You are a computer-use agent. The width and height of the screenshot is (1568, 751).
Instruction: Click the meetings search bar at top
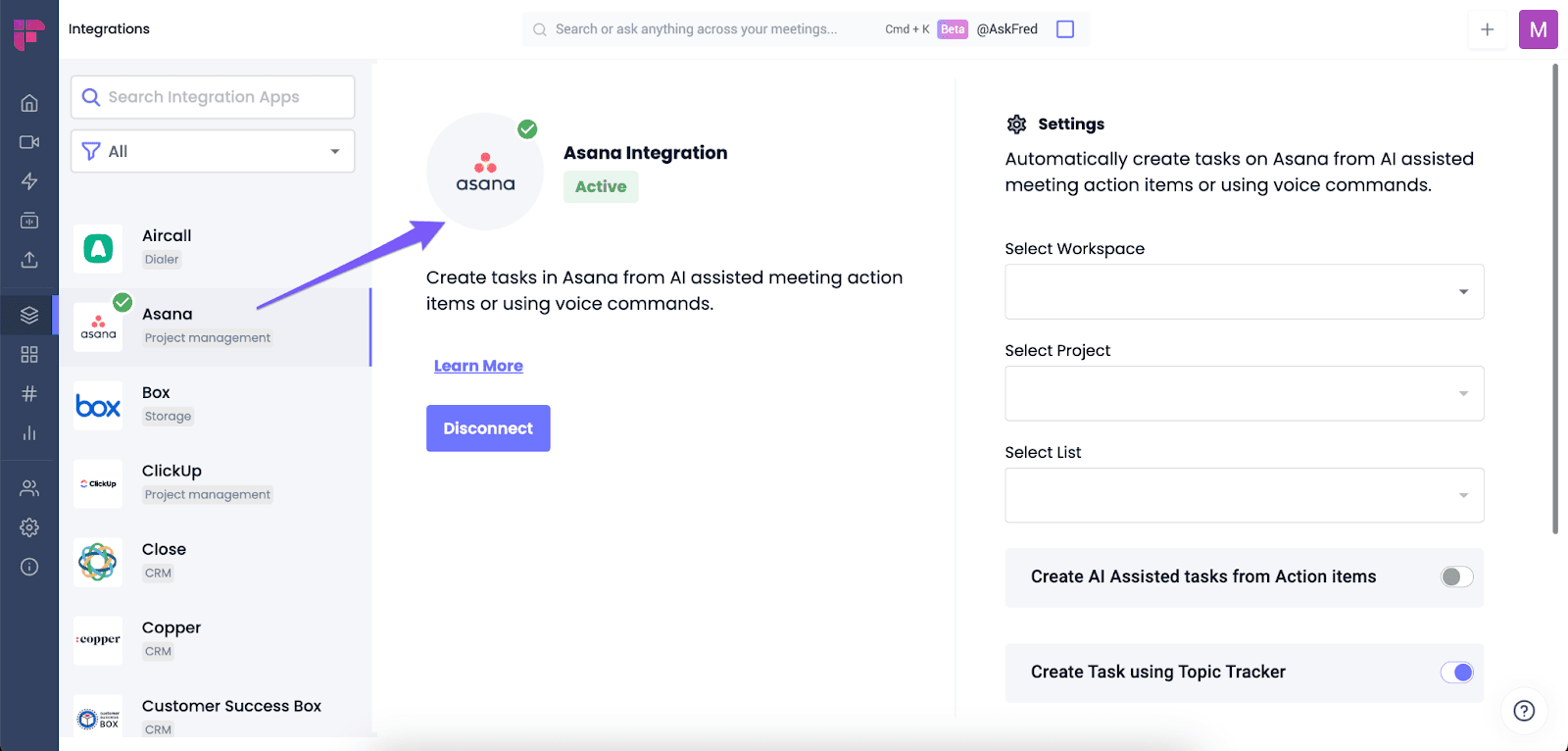coord(806,29)
